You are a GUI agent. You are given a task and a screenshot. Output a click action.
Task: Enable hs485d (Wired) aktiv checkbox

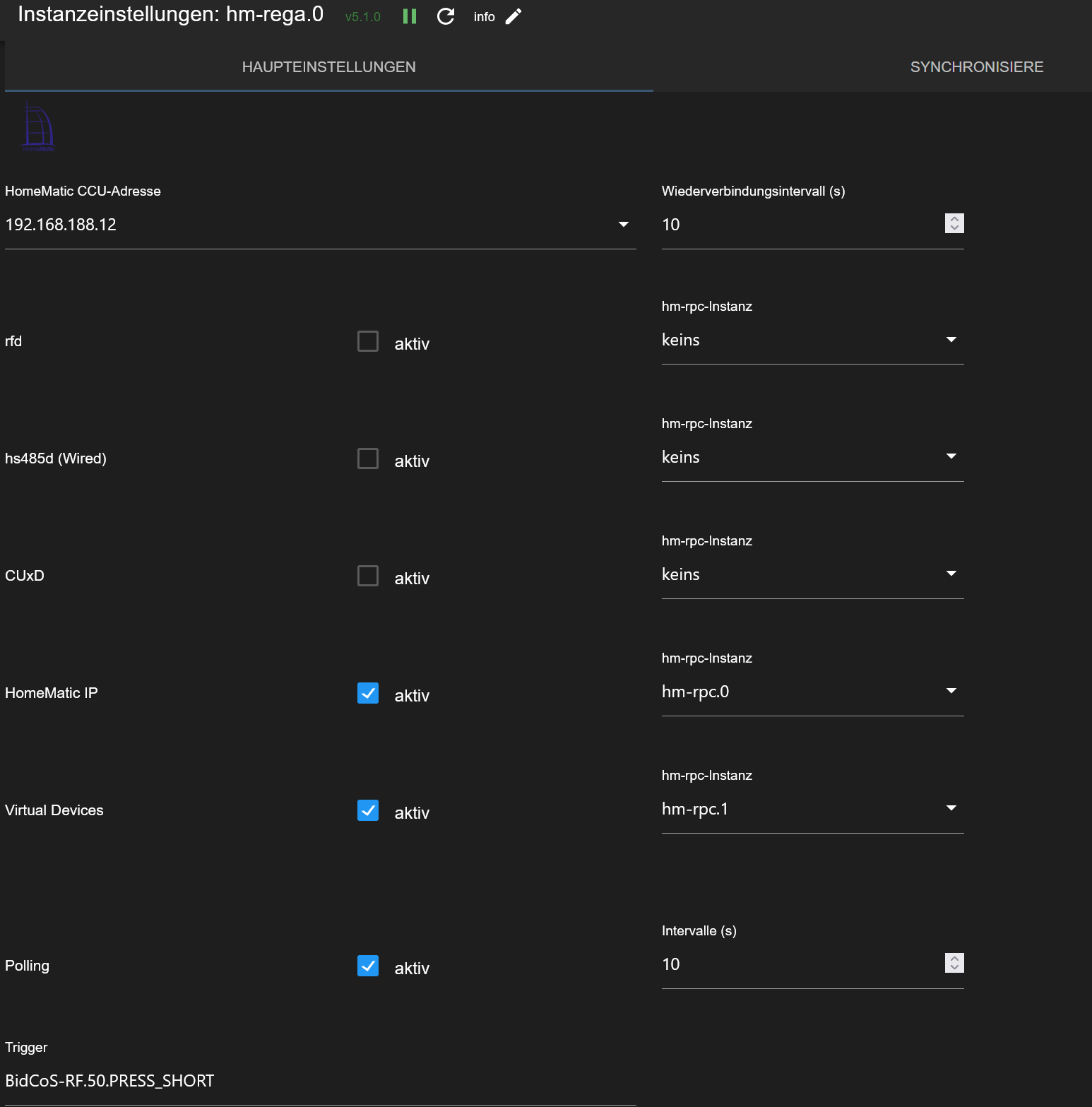(368, 458)
